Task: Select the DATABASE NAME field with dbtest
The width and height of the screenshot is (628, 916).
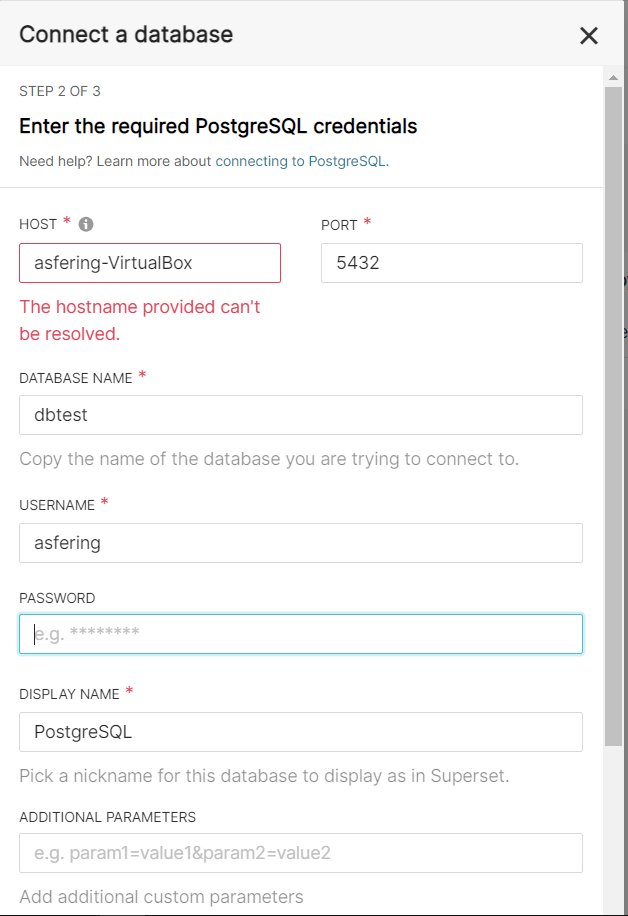Action: [300, 415]
